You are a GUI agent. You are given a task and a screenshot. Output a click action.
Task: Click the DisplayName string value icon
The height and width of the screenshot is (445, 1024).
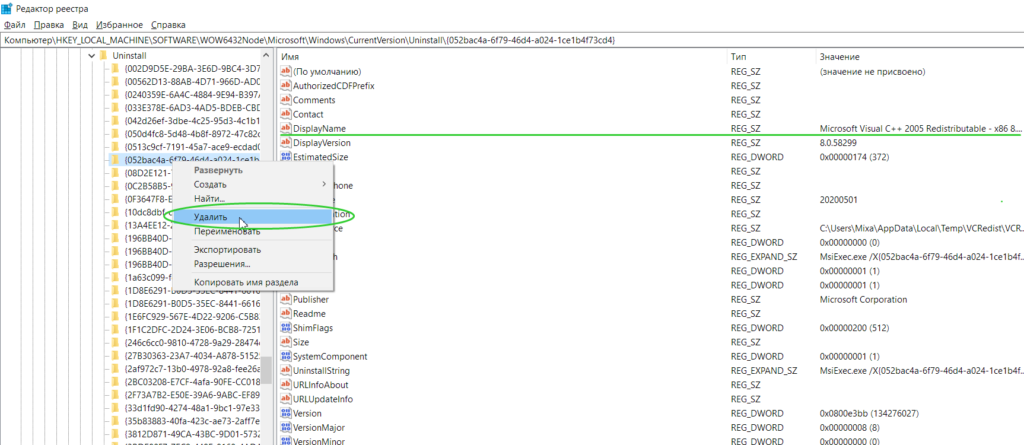285,129
